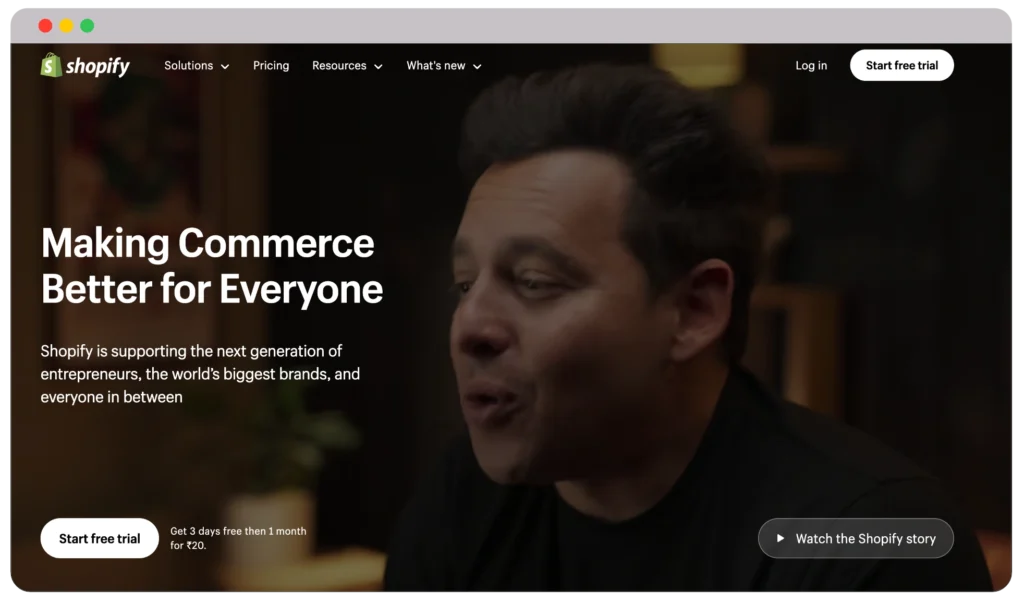
Task: Click Start free trial in the header
Action: [901, 64]
